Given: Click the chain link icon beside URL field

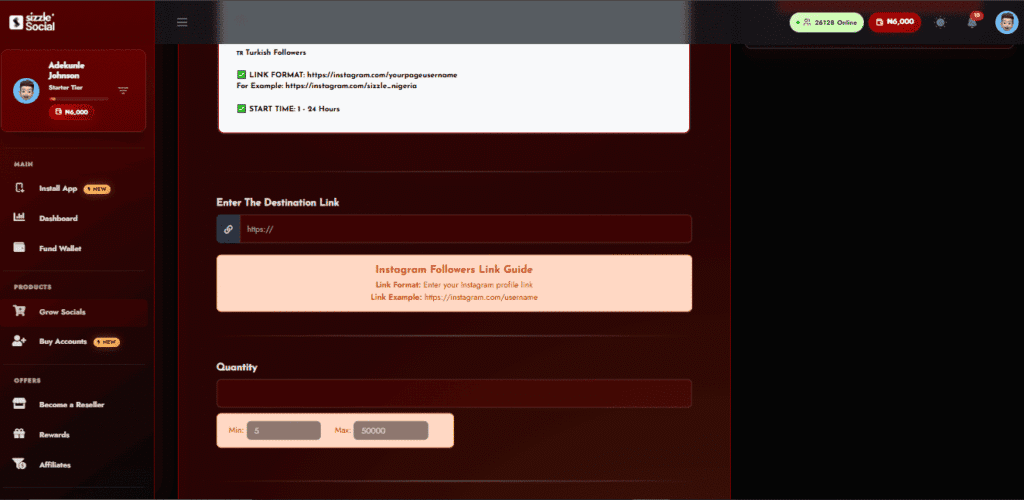Looking at the screenshot, I should tap(229, 229).
